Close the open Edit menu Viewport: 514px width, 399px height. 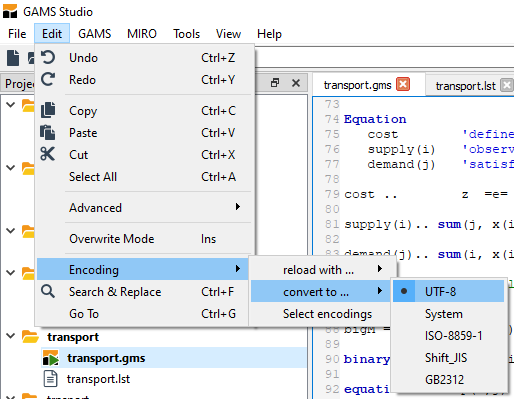[52, 34]
